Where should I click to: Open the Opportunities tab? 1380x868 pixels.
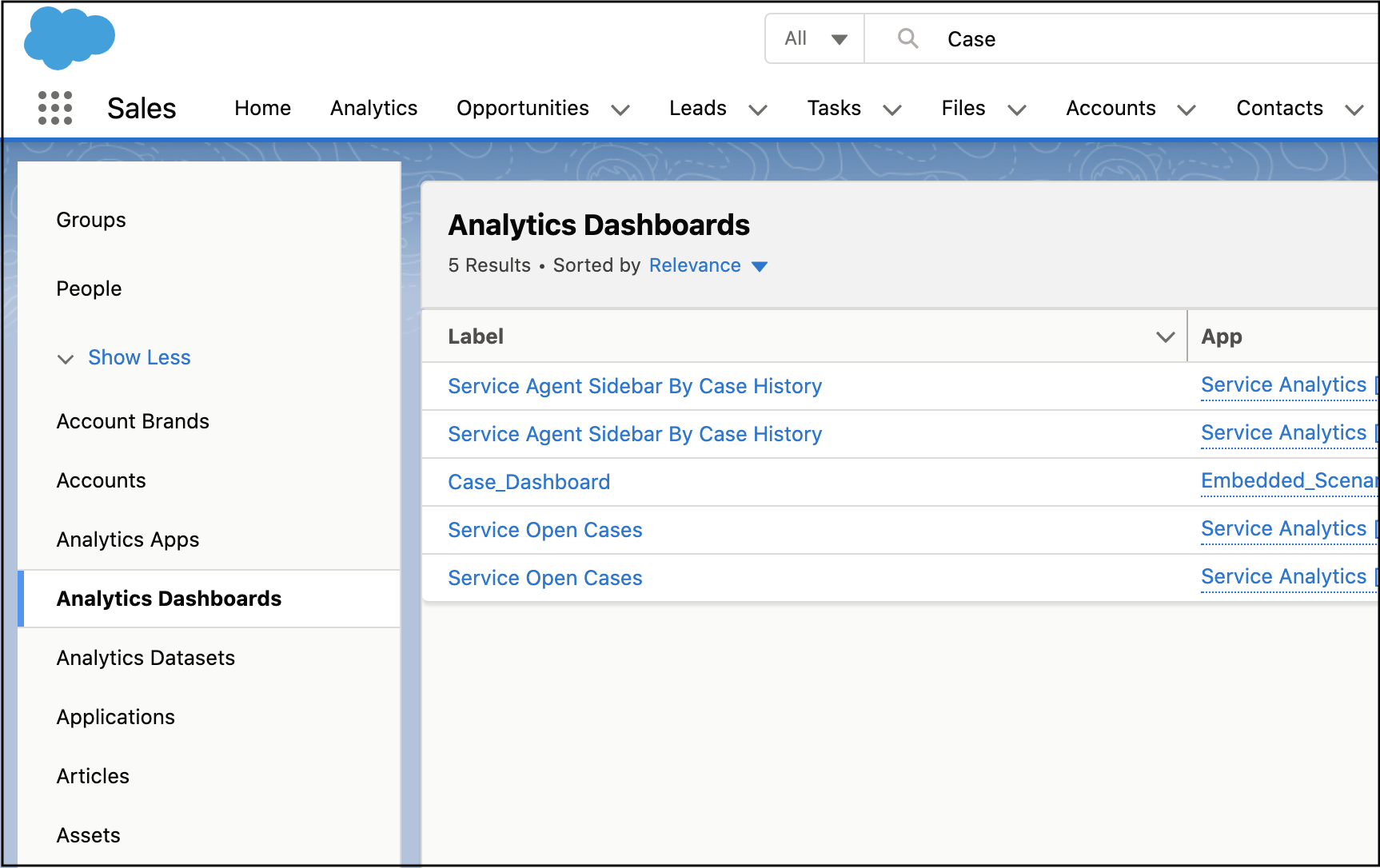point(523,108)
